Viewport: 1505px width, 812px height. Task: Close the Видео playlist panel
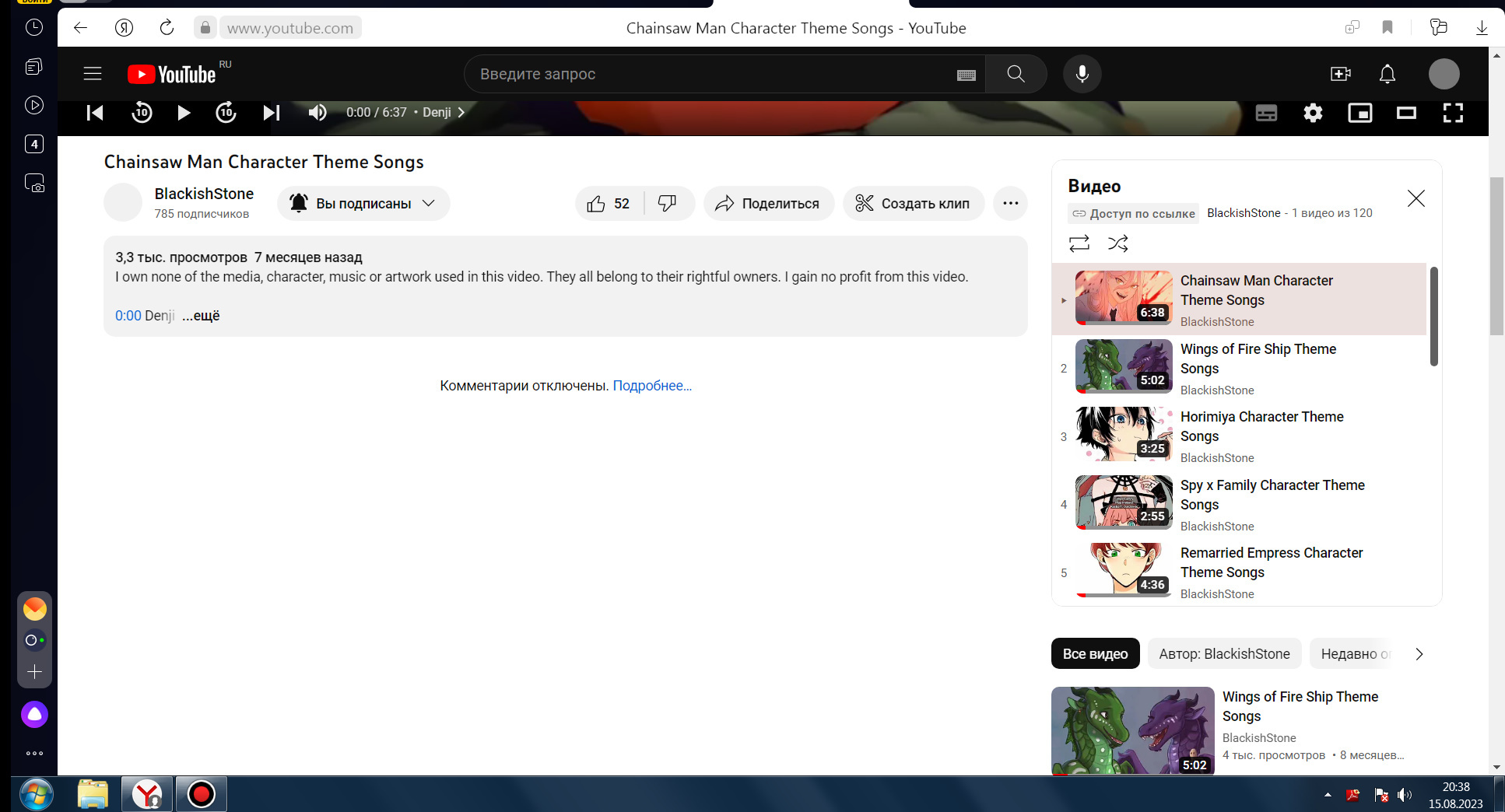(x=1416, y=198)
